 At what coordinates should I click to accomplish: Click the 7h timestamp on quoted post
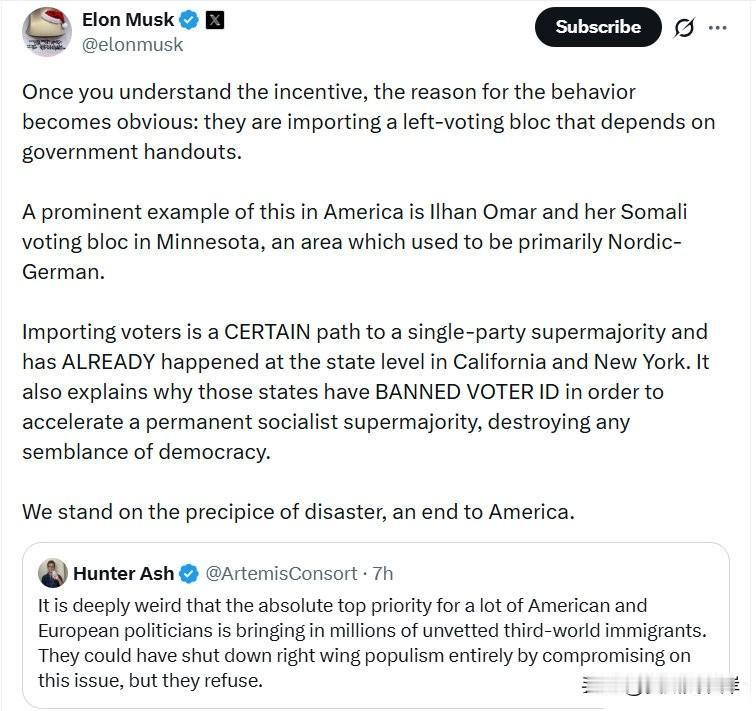(x=382, y=573)
